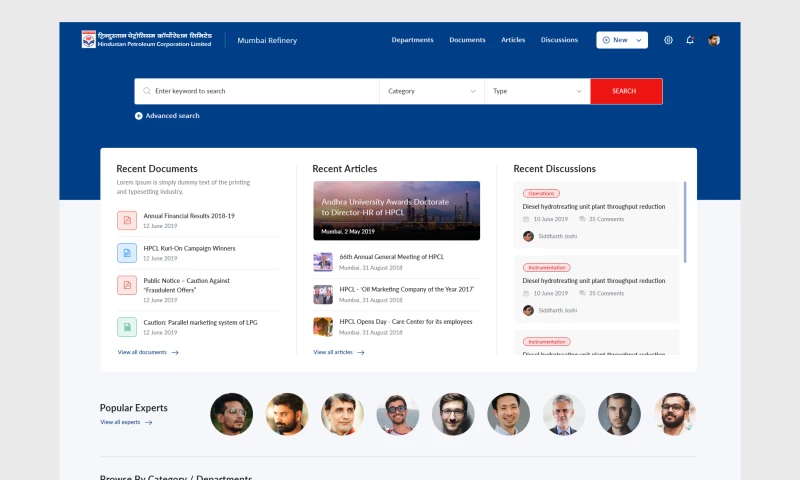This screenshot has width=800, height=480.
Task: Click the blue HPCL Karl-On Campaign document icon
Action: (x=127, y=252)
